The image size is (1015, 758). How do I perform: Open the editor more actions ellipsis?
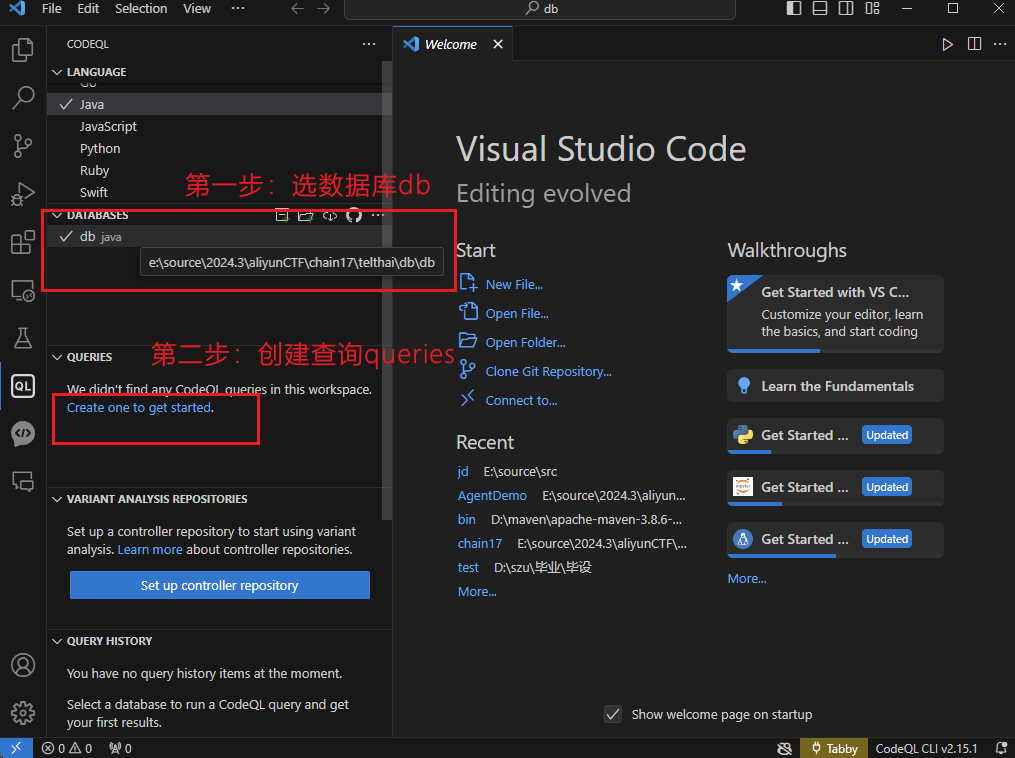999,44
